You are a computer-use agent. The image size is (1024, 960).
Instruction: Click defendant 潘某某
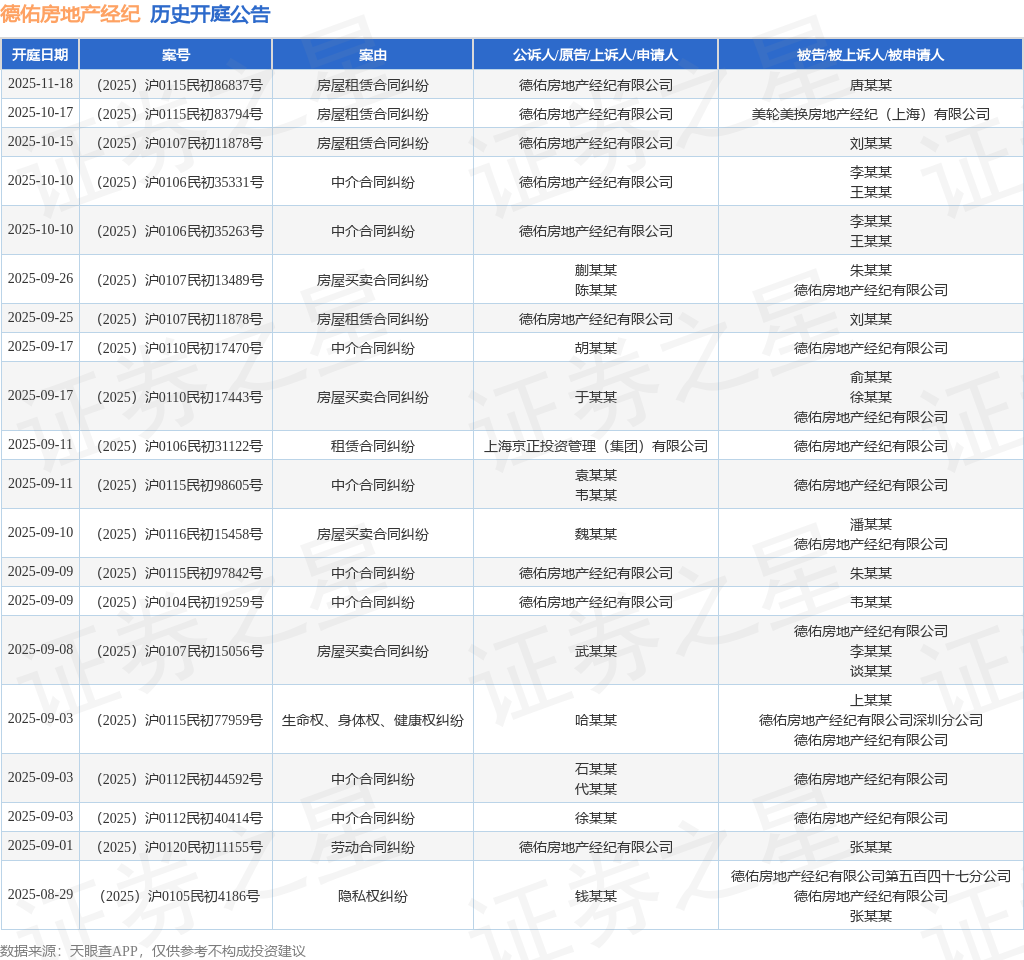tap(871, 524)
